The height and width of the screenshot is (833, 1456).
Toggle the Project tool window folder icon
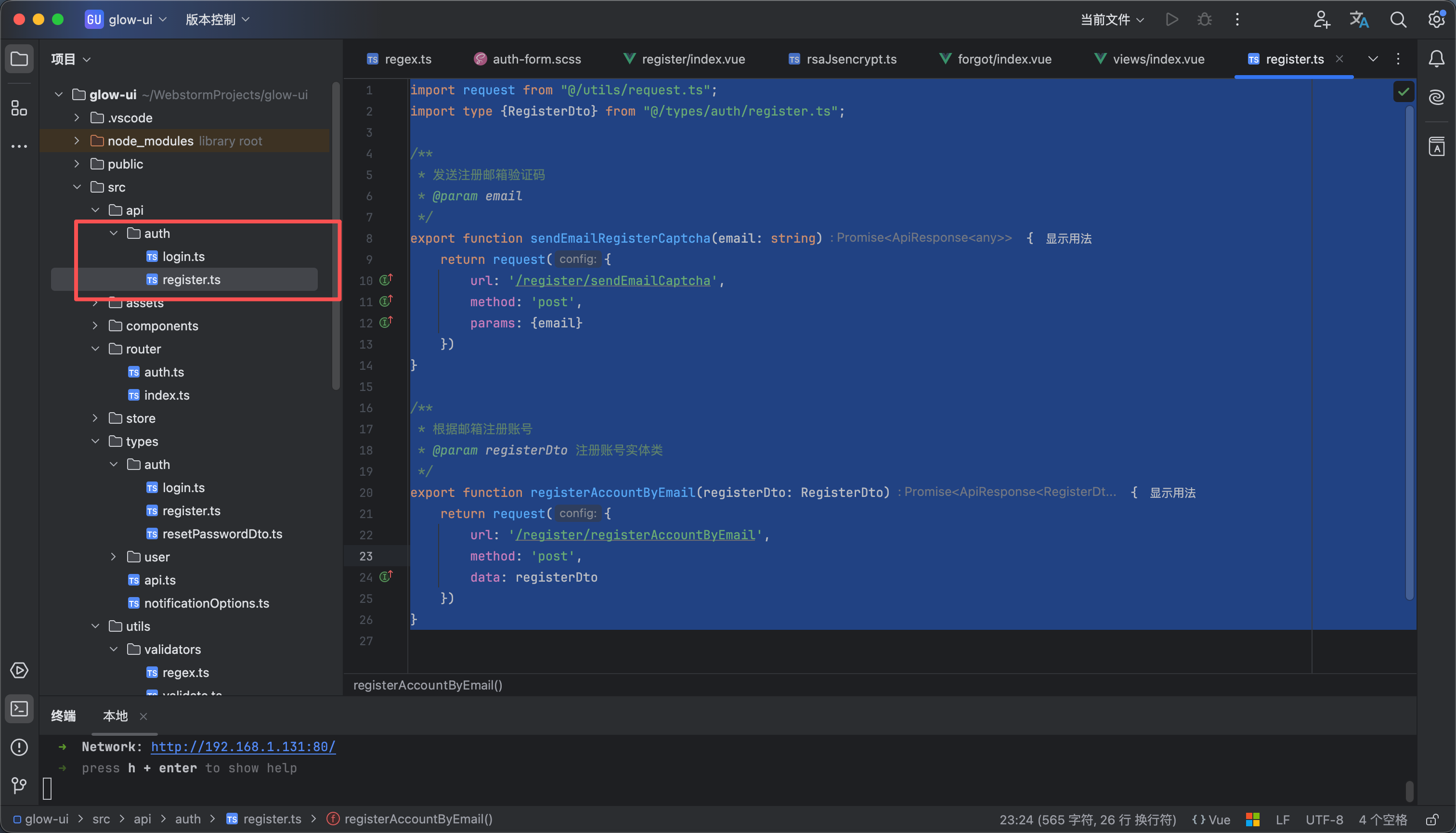coord(19,59)
